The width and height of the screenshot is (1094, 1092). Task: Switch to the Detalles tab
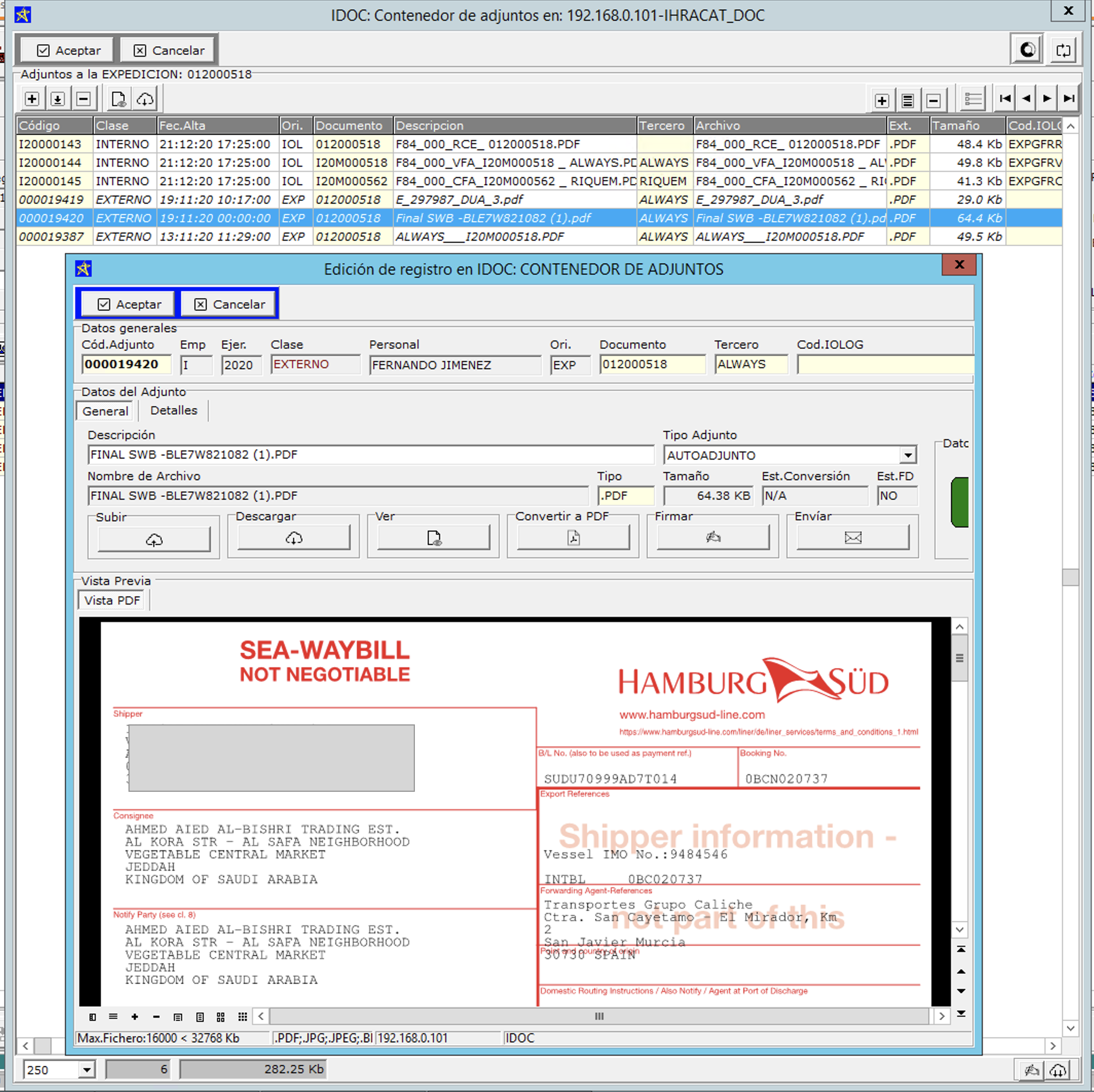tap(173, 411)
